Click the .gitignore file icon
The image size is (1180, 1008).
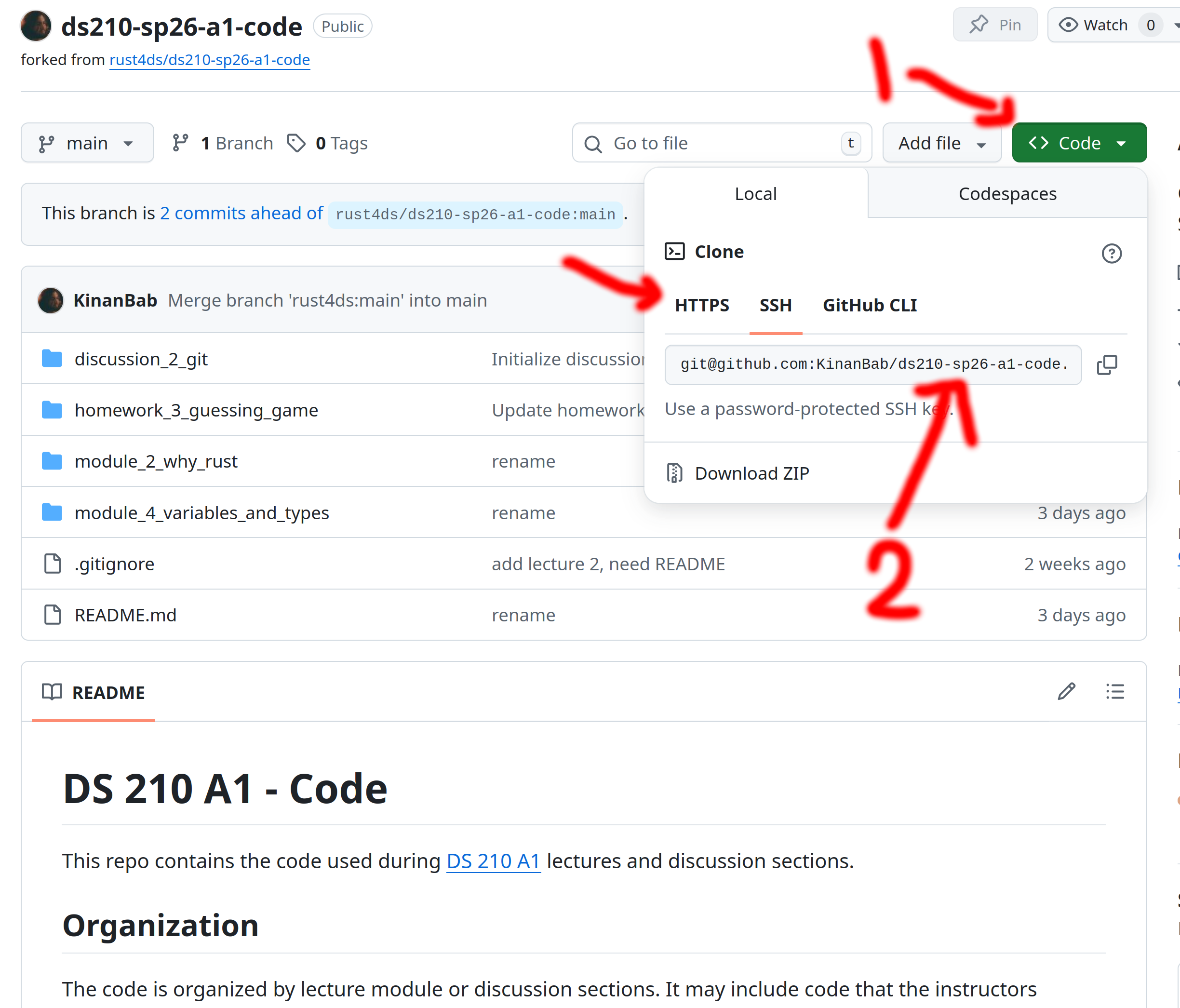(x=52, y=563)
